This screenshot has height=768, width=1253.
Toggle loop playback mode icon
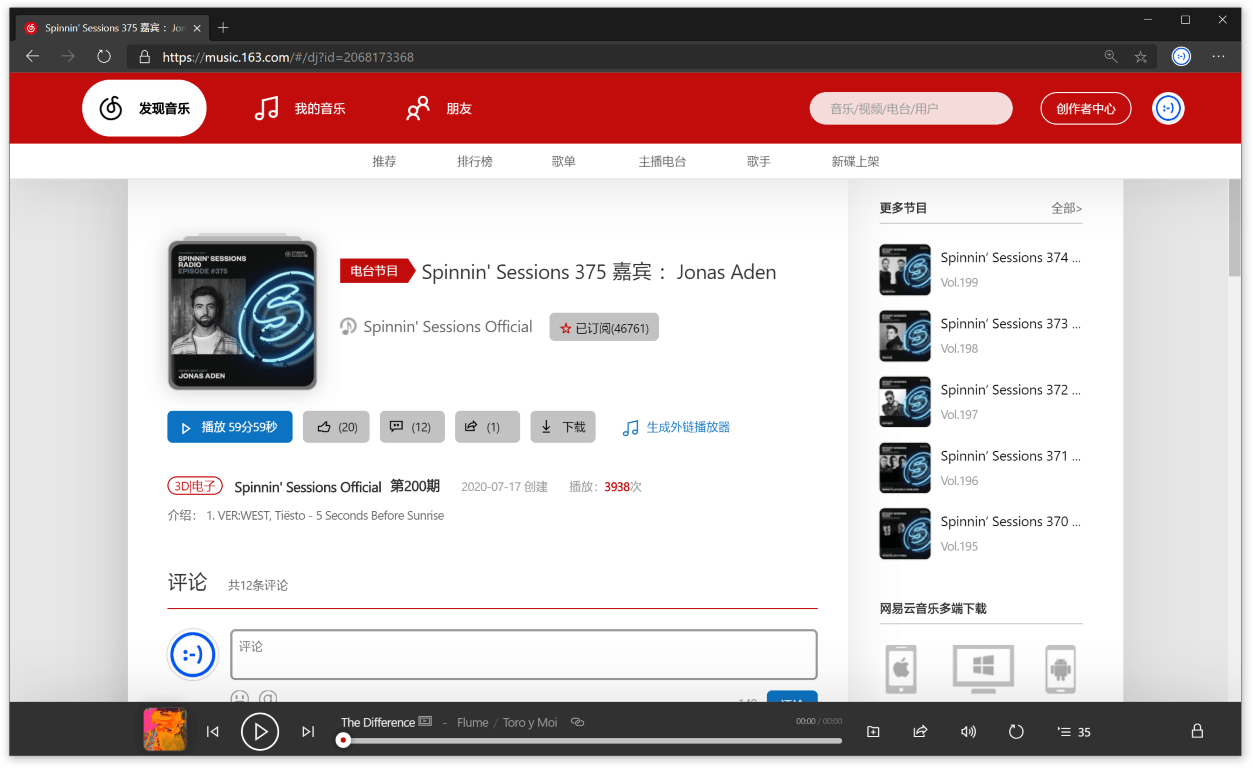[1016, 732]
